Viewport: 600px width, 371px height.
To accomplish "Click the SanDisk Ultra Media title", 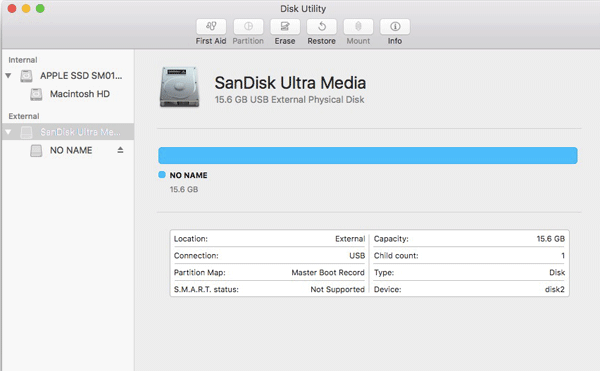I will pyautogui.click(x=290, y=83).
